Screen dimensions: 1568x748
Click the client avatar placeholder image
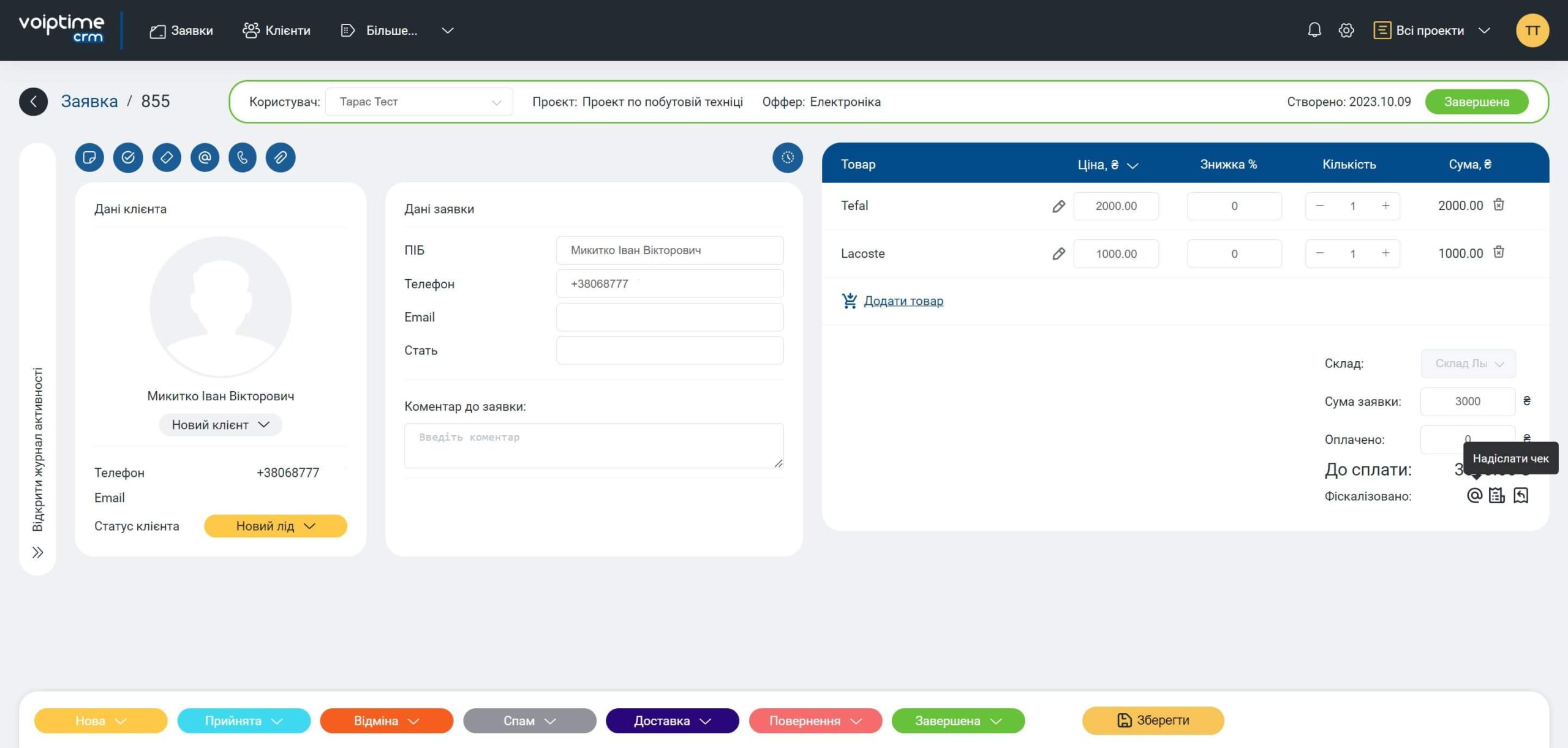pos(221,307)
